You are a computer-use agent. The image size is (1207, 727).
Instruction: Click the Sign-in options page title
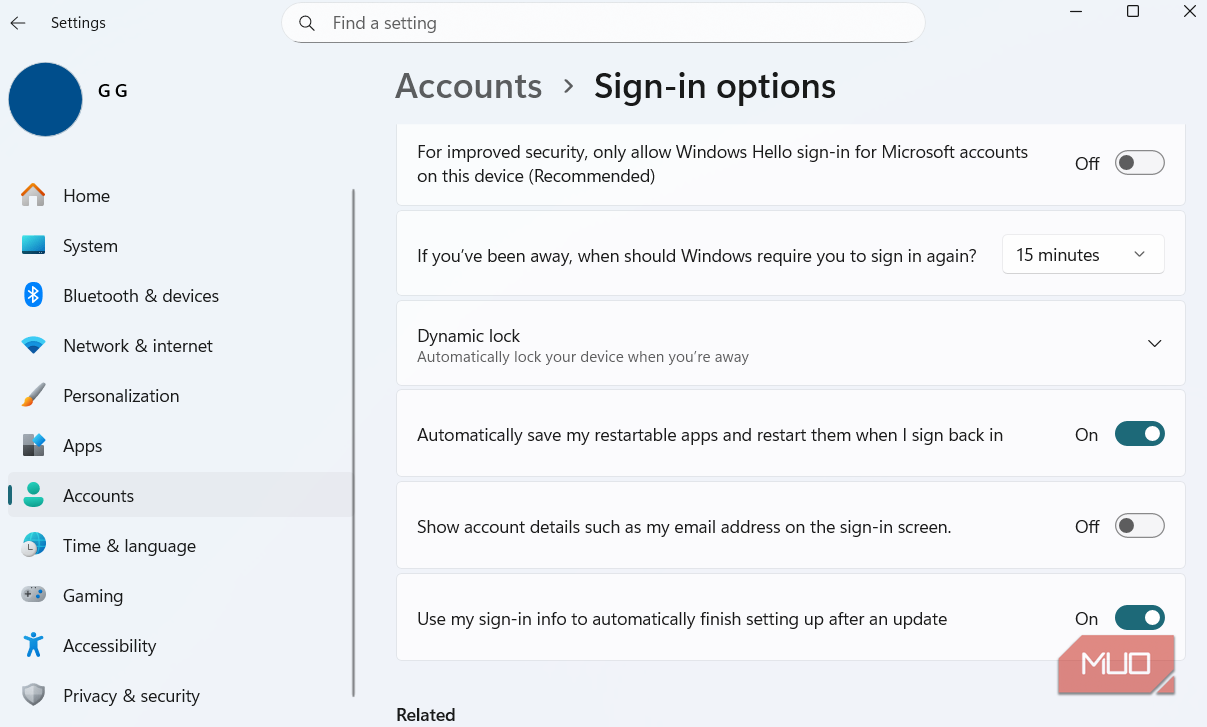[x=715, y=87]
